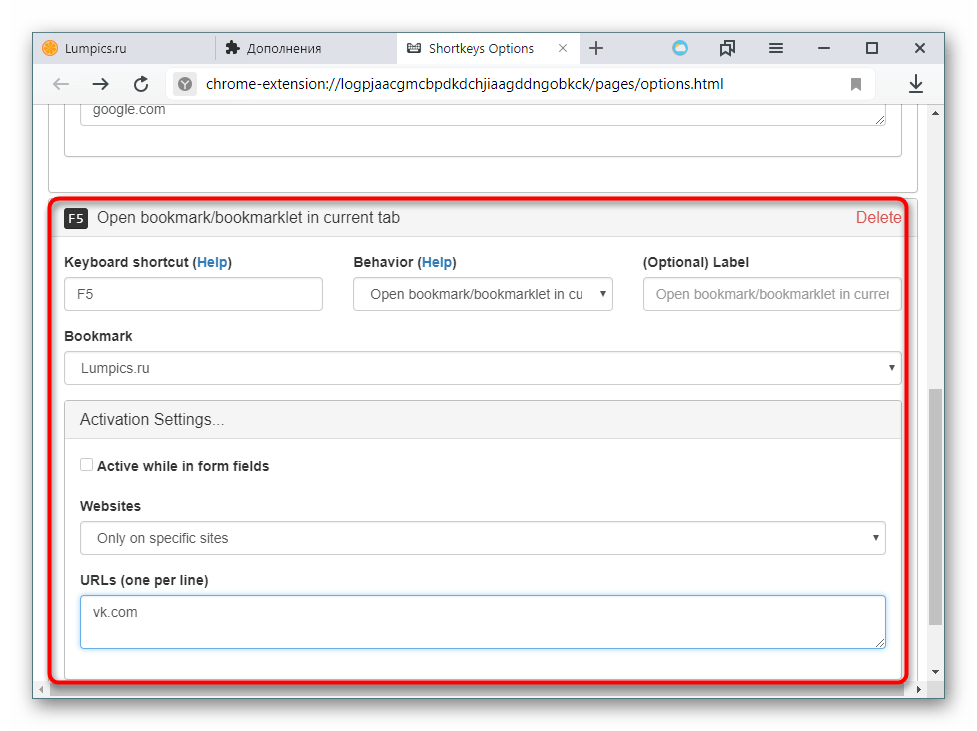Screen dimensions: 977x731
Task: Switch to the Lumpics.ru tab
Action: coord(124,48)
